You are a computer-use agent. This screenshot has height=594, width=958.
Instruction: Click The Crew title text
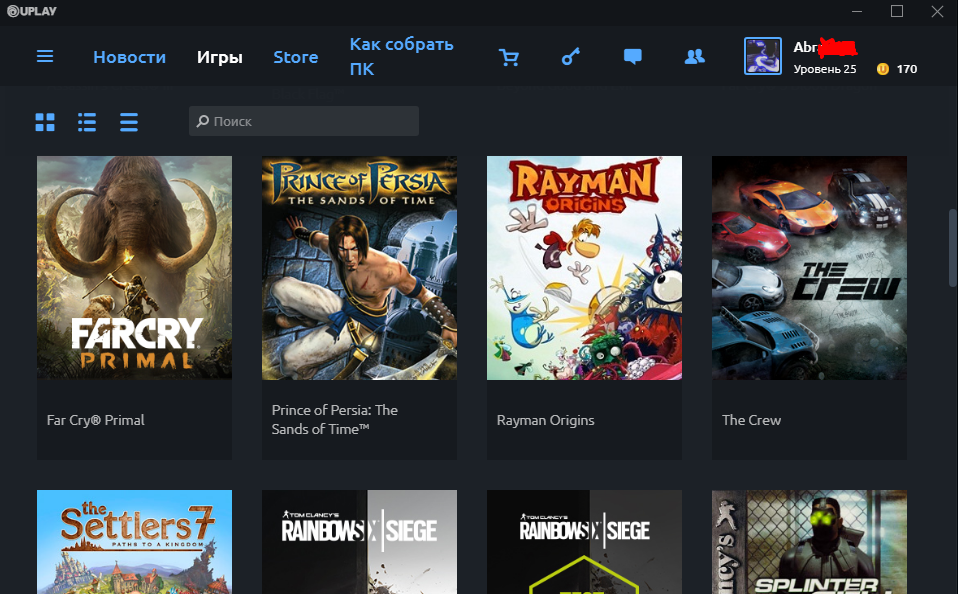(751, 420)
